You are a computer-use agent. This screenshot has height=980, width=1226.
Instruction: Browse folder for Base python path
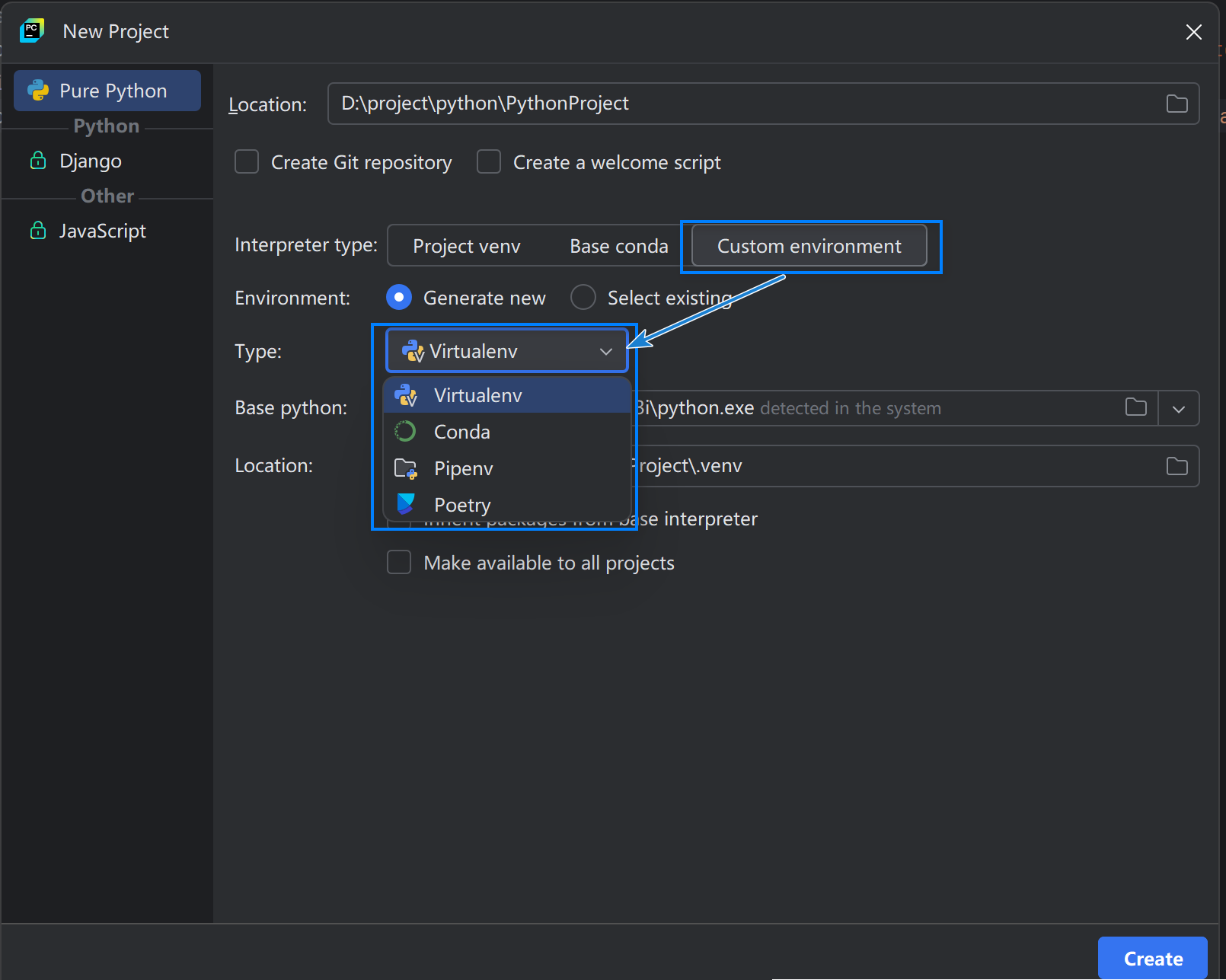point(1135,407)
